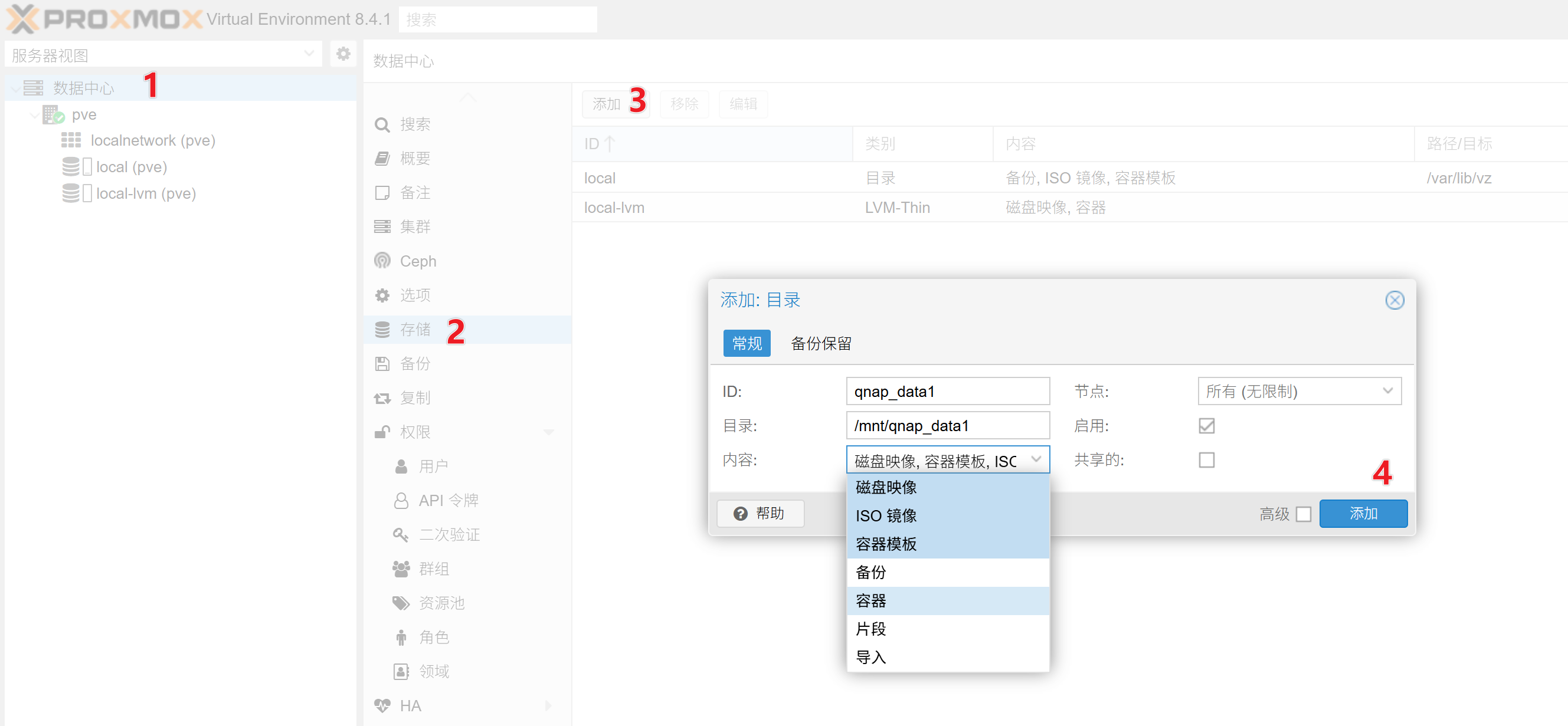Screen dimensions: 1568x726
Task: Choose 备份 in content list
Action: click(871, 572)
